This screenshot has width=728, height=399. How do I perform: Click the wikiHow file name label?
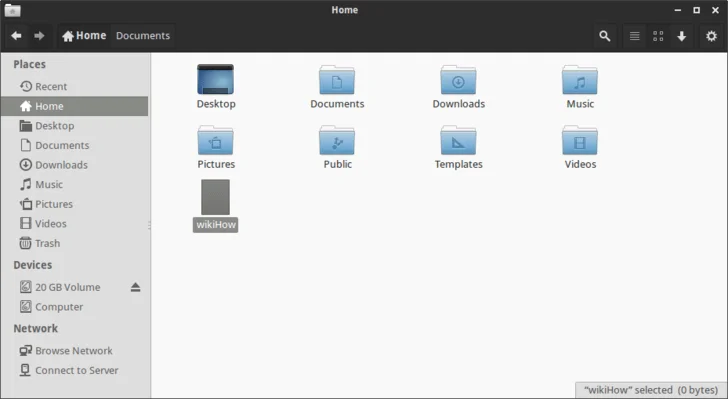215,224
